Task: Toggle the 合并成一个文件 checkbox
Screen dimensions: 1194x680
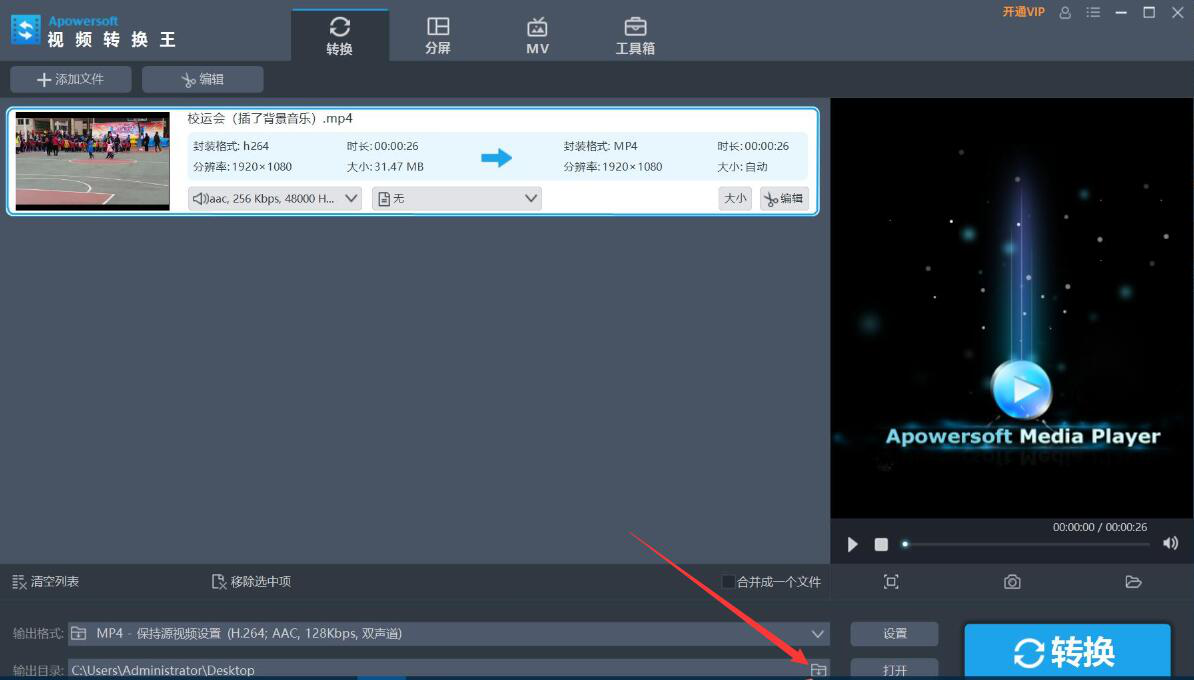Action: coord(729,582)
